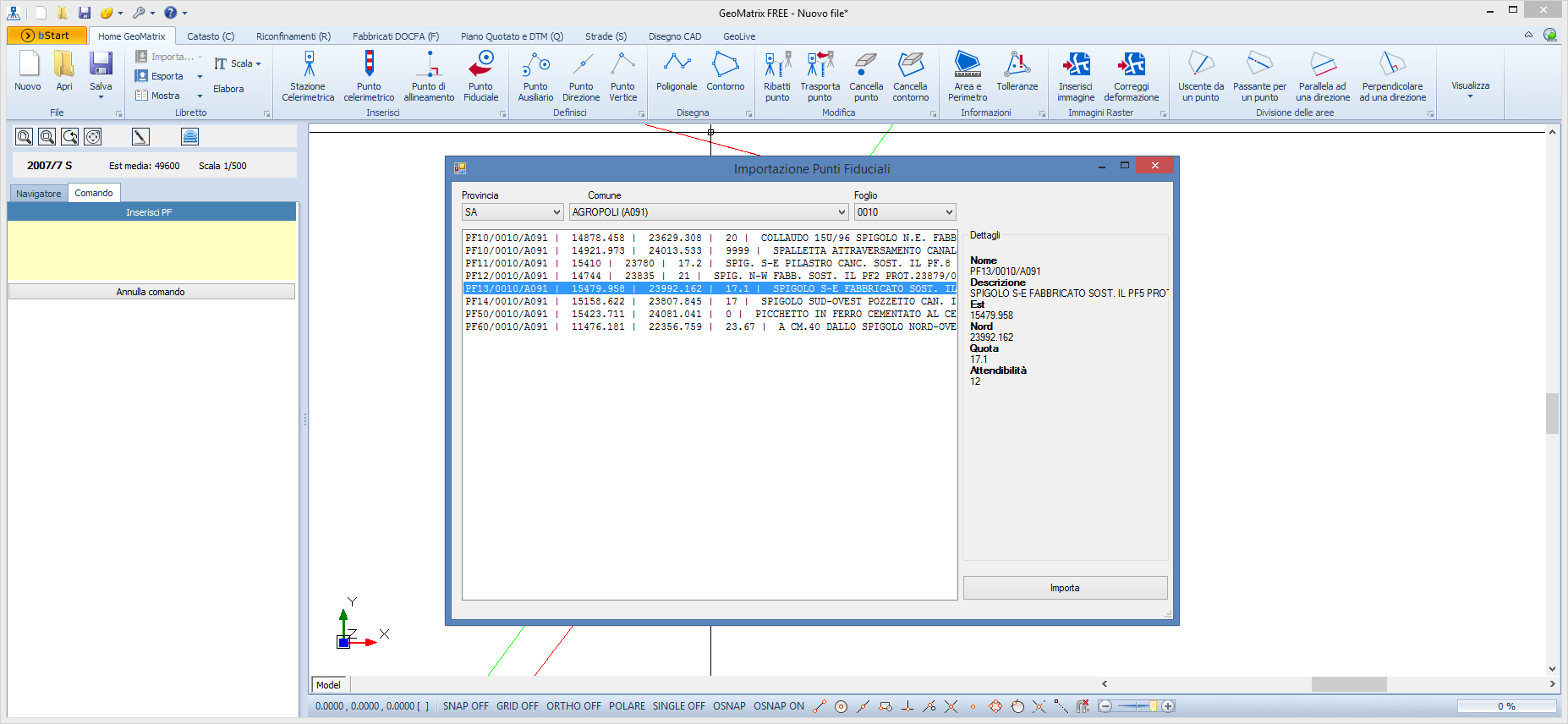The height and width of the screenshot is (724, 1568).
Task: Expand the Scala dropdown in Libretto
Action: coord(259,64)
